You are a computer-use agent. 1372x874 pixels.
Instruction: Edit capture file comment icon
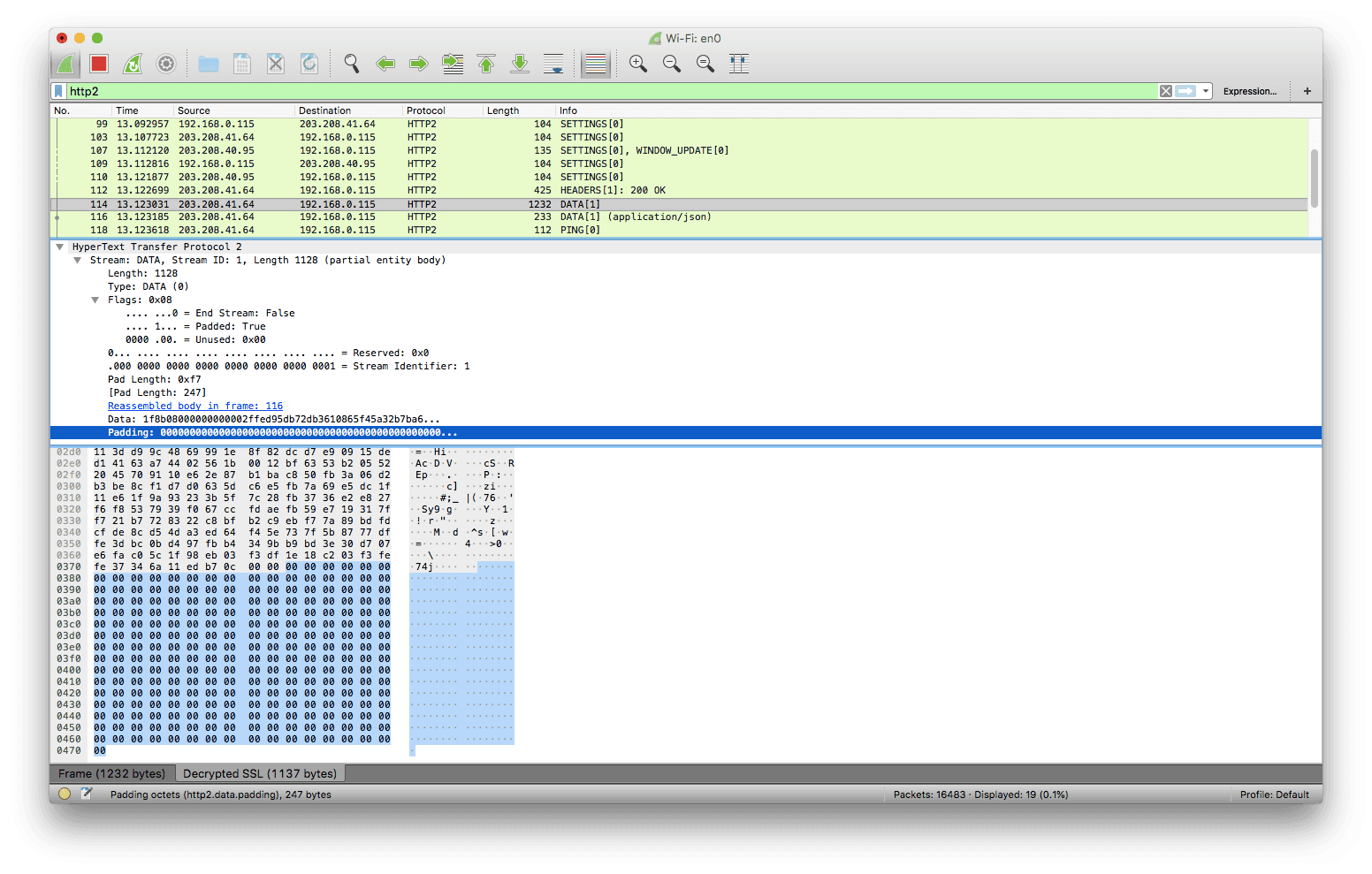pyautogui.click(x=87, y=794)
